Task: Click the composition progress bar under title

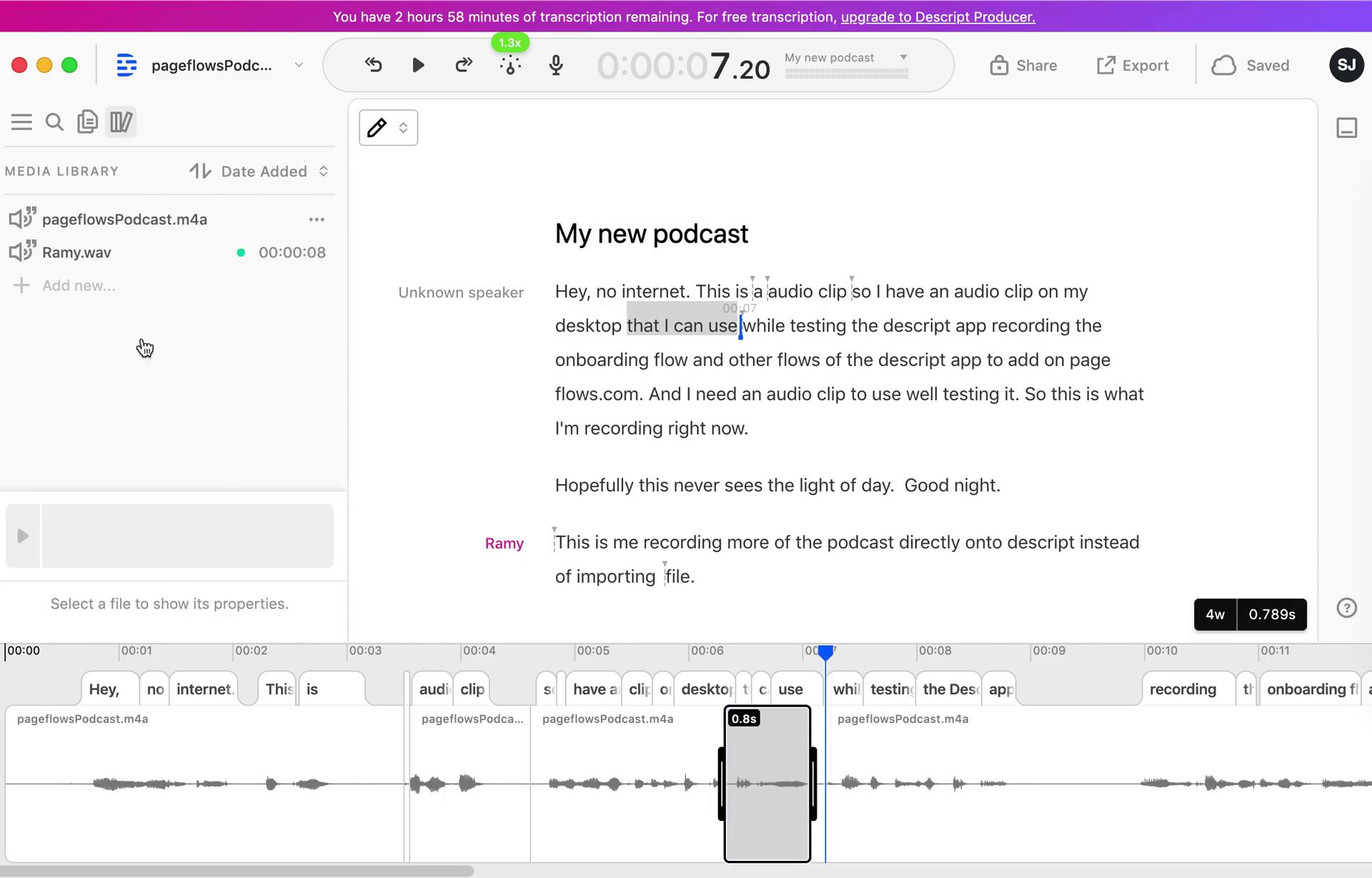Action: (846, 73)
